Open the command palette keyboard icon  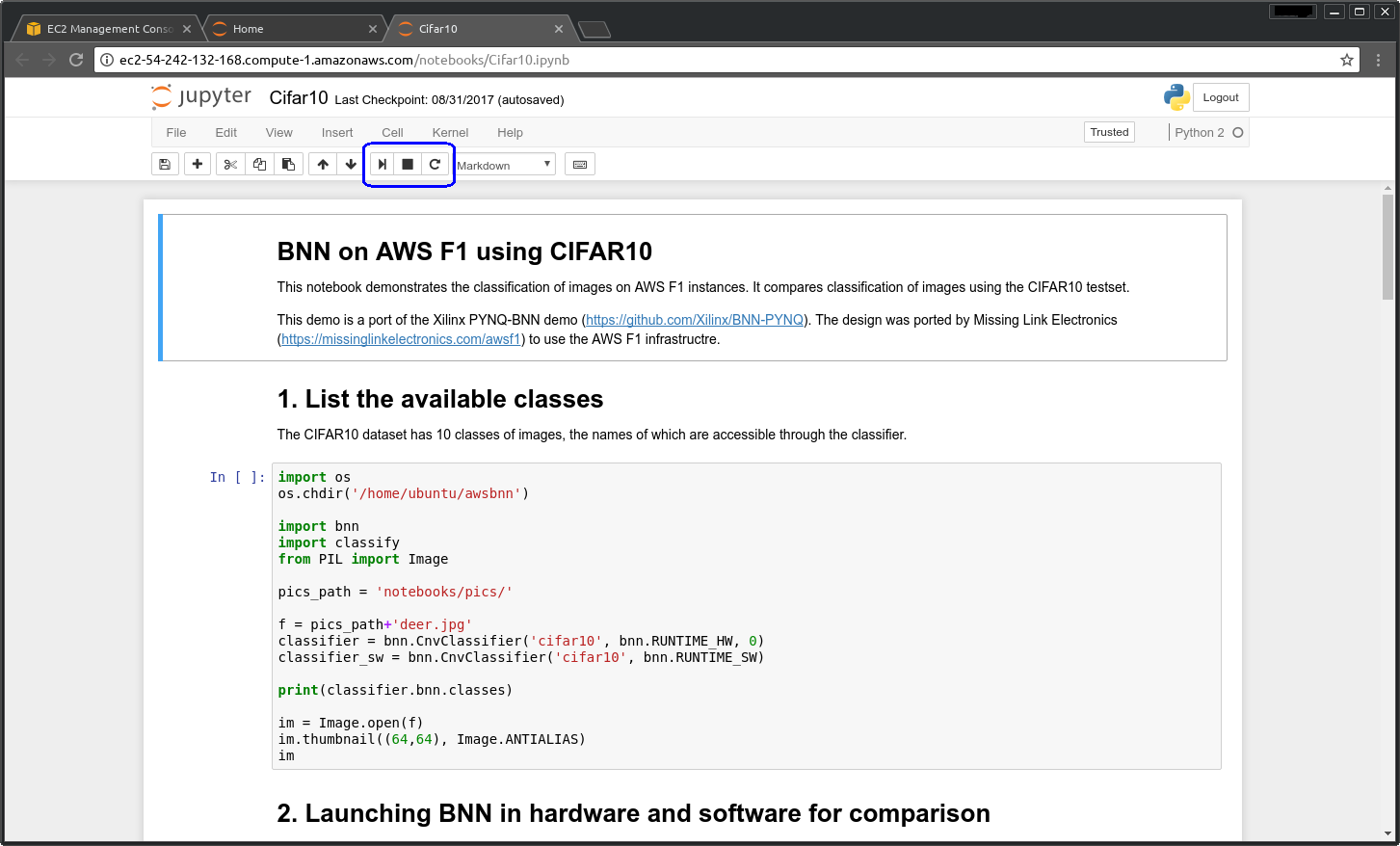[580, 165]
